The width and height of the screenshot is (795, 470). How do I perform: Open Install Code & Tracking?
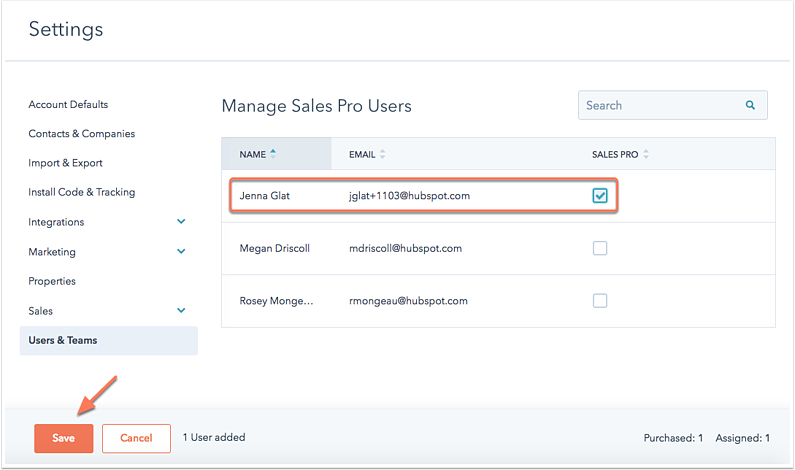point(82,192)
